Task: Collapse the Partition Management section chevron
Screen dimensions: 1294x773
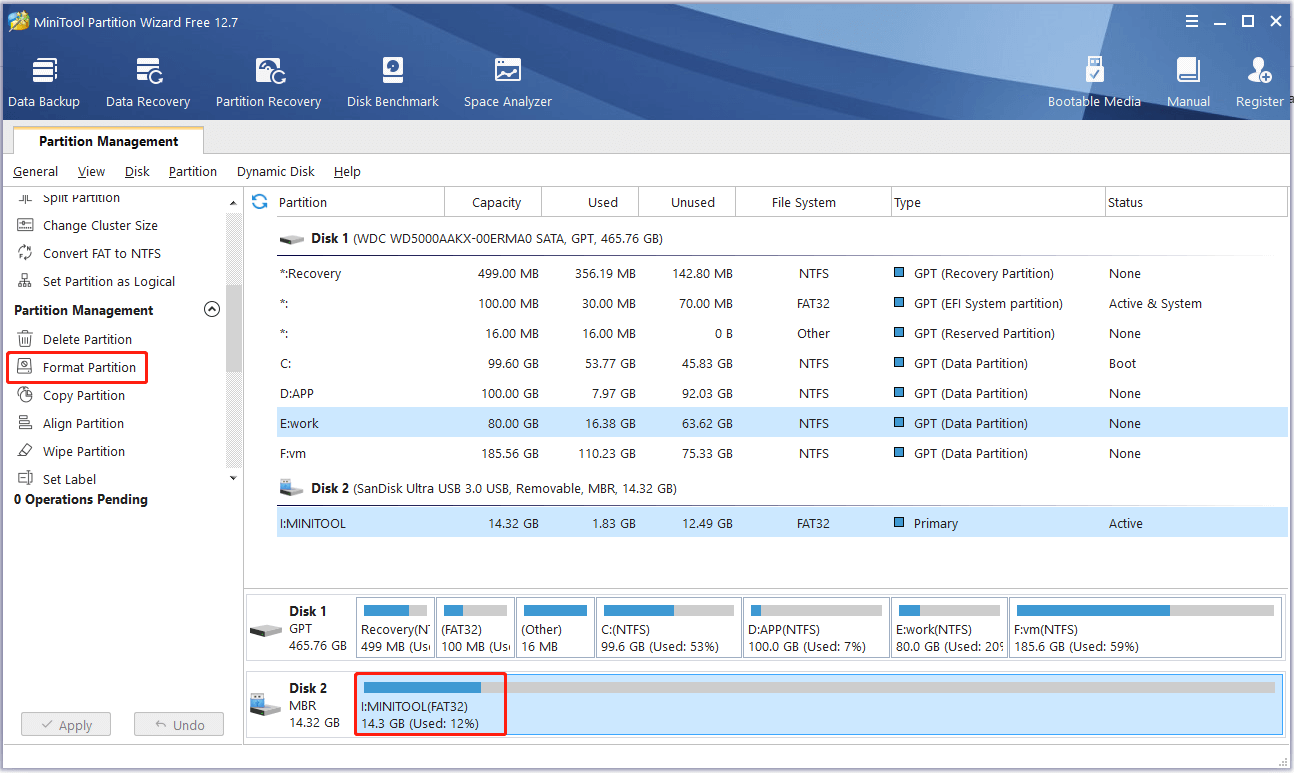Action: click(211, 310)
